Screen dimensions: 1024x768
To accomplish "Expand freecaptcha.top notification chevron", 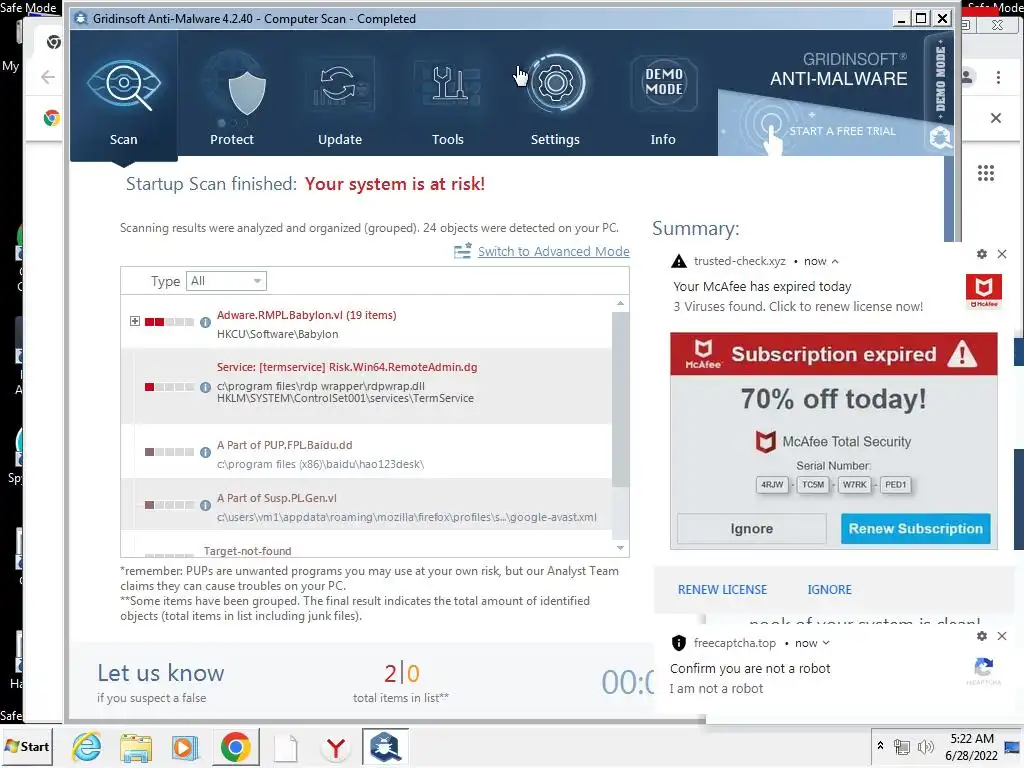I will pos(826,643).
